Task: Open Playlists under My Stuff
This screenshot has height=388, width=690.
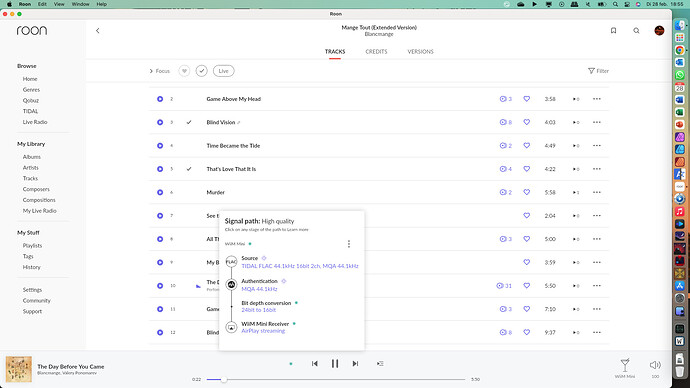Action: click(32, 245)
